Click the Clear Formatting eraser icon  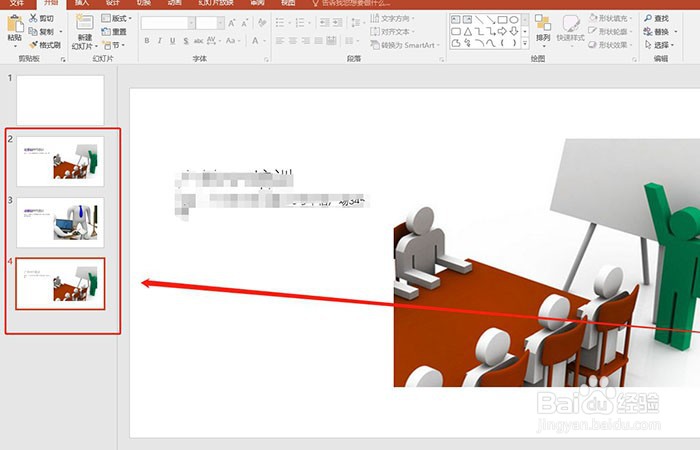coord(262,23)
